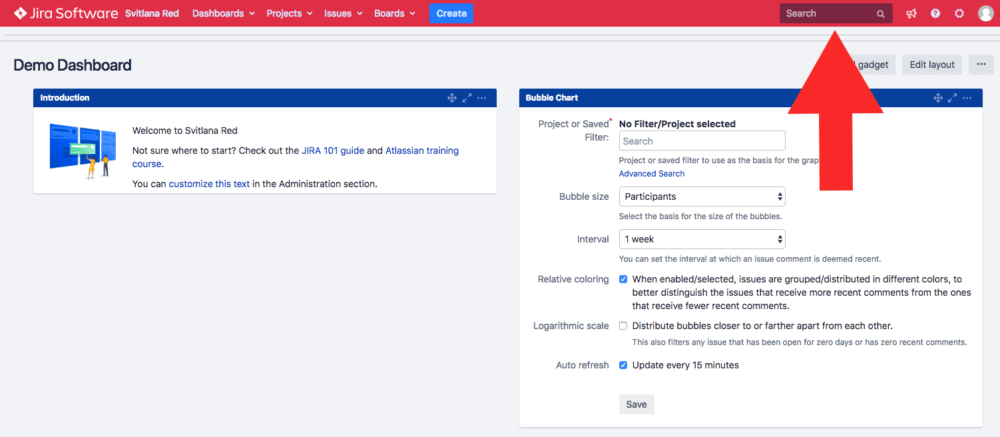The width and height of the screenshot is (1000, 437).
Task: Click the 'Bubble size' label
Action: (x=584, y=196)
